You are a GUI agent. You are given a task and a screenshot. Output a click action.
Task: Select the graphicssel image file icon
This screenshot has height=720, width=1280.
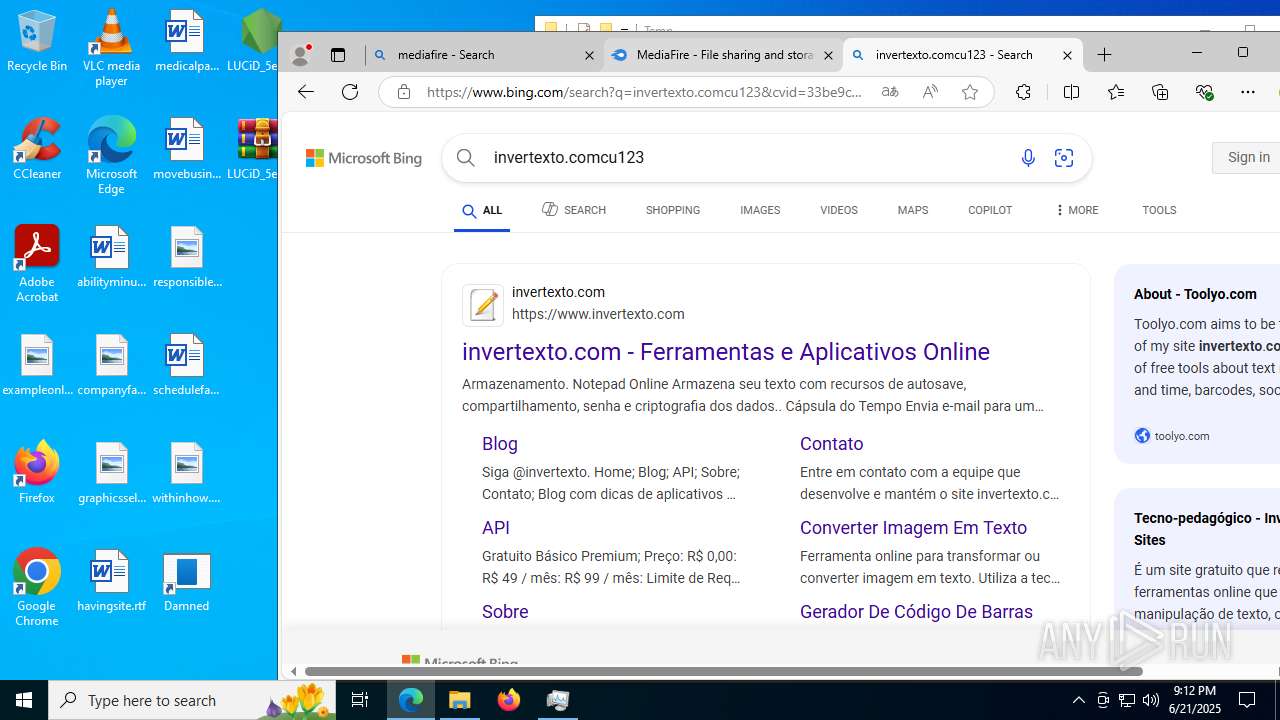click(x=111, y=473)
